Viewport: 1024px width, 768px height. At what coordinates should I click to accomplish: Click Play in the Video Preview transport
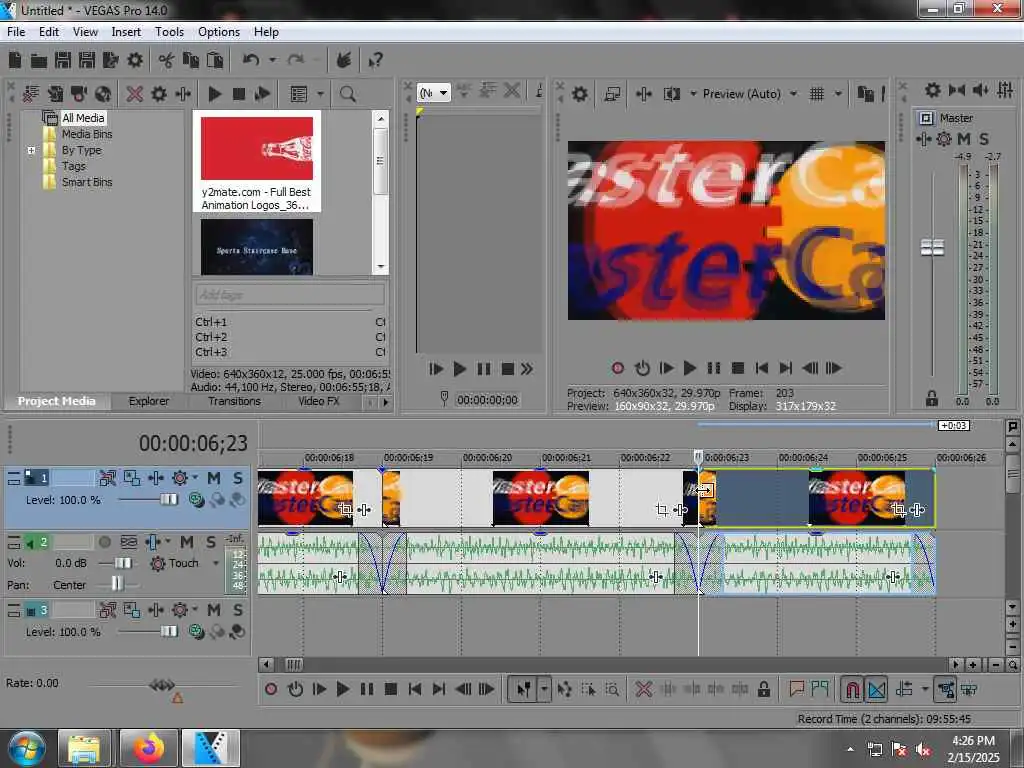tap(689, 368)
